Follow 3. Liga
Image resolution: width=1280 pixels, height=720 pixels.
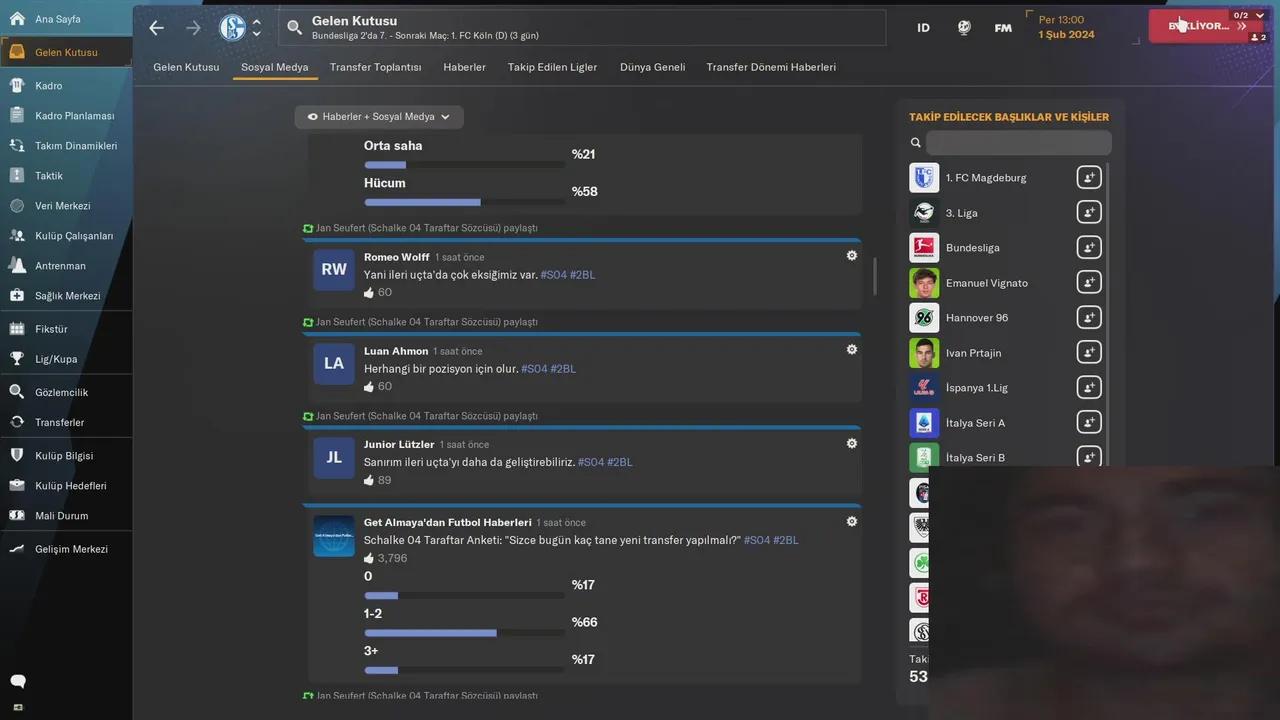1089,212
